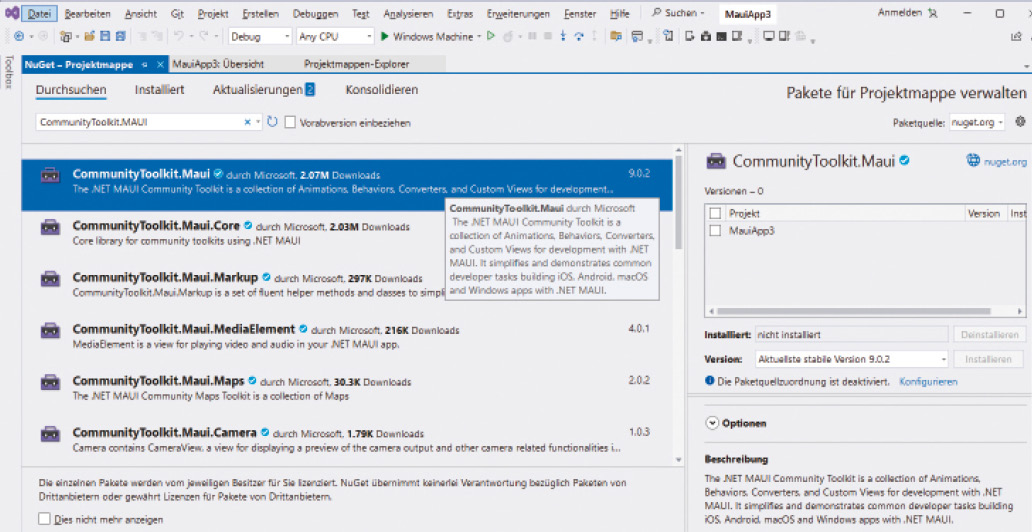Check the select-all Projekt header checkbox
The width and height of the screenshot is (1032, 532).
click(x=715, y=213)
